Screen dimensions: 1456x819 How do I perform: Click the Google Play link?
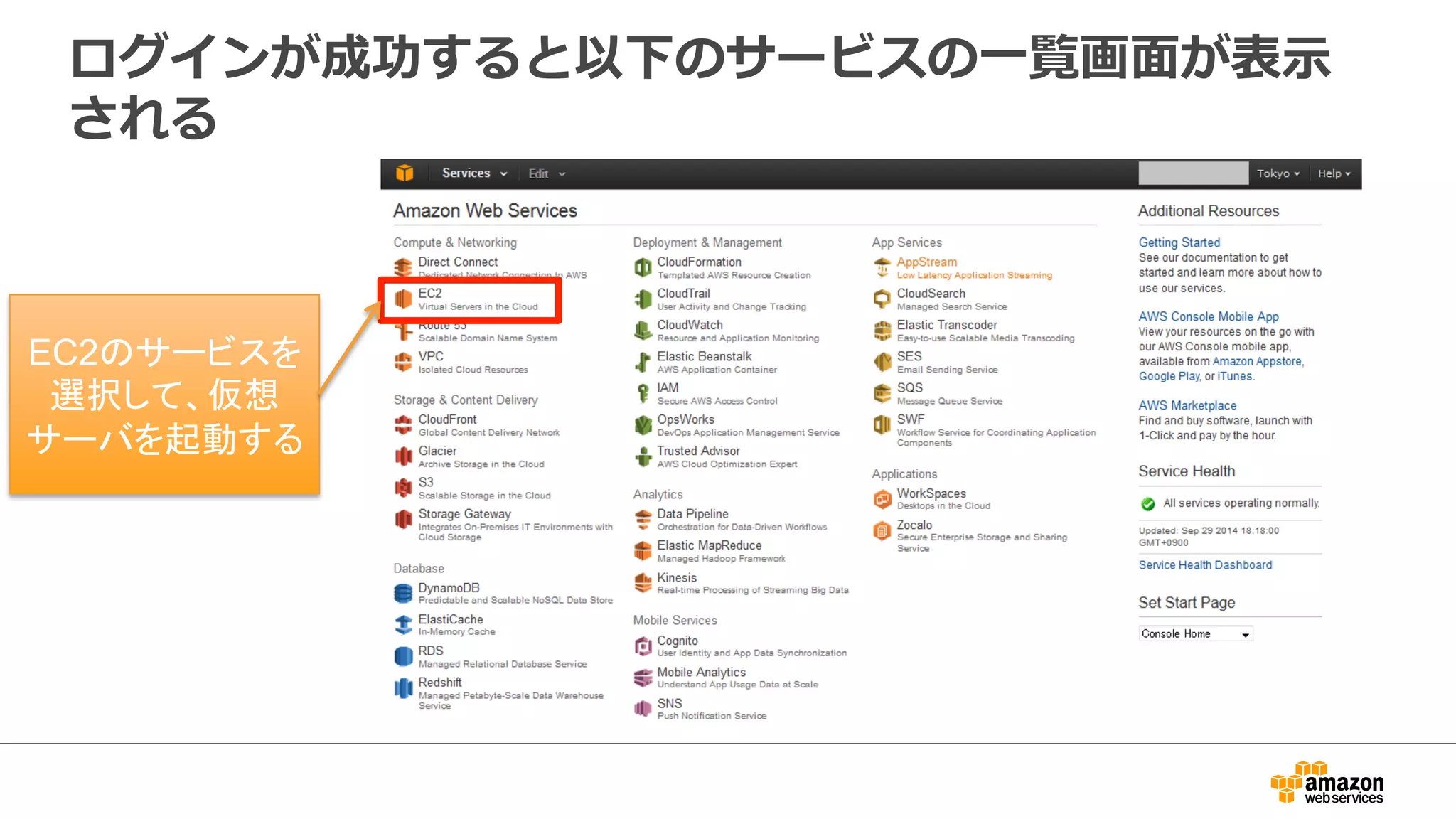(1169, 376)
